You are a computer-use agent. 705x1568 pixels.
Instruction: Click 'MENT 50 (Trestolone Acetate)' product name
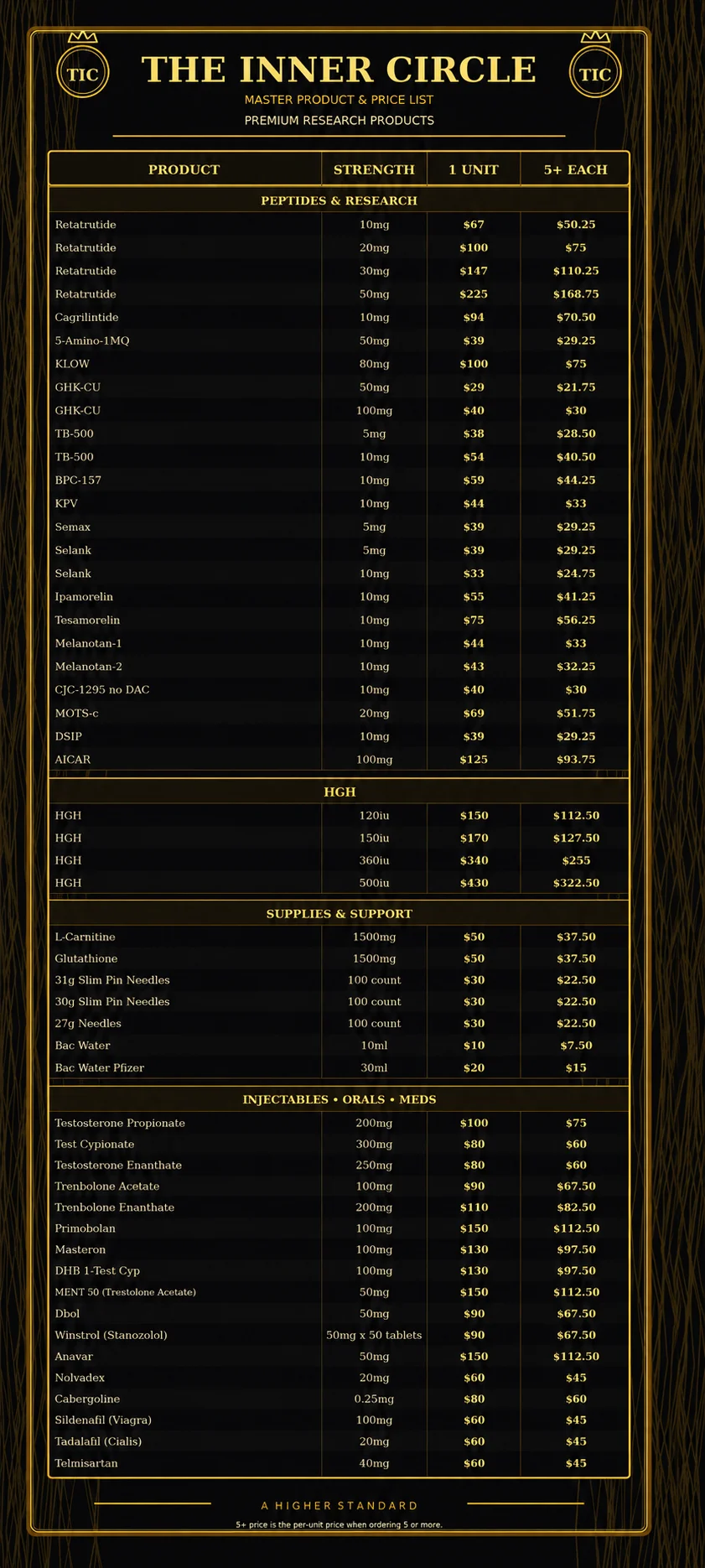[x=126, y=1293]
